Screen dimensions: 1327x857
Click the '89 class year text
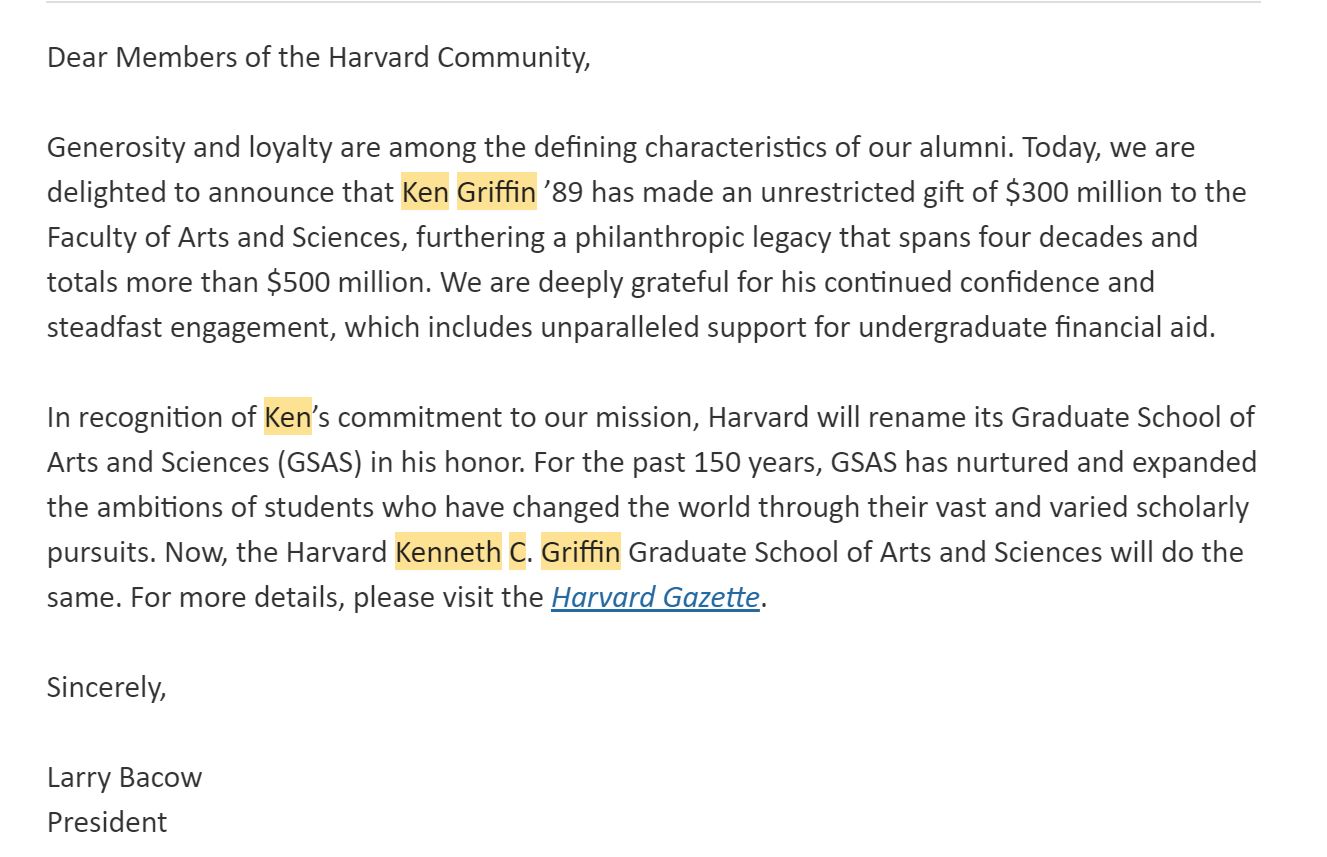click(x=563, y=192)
